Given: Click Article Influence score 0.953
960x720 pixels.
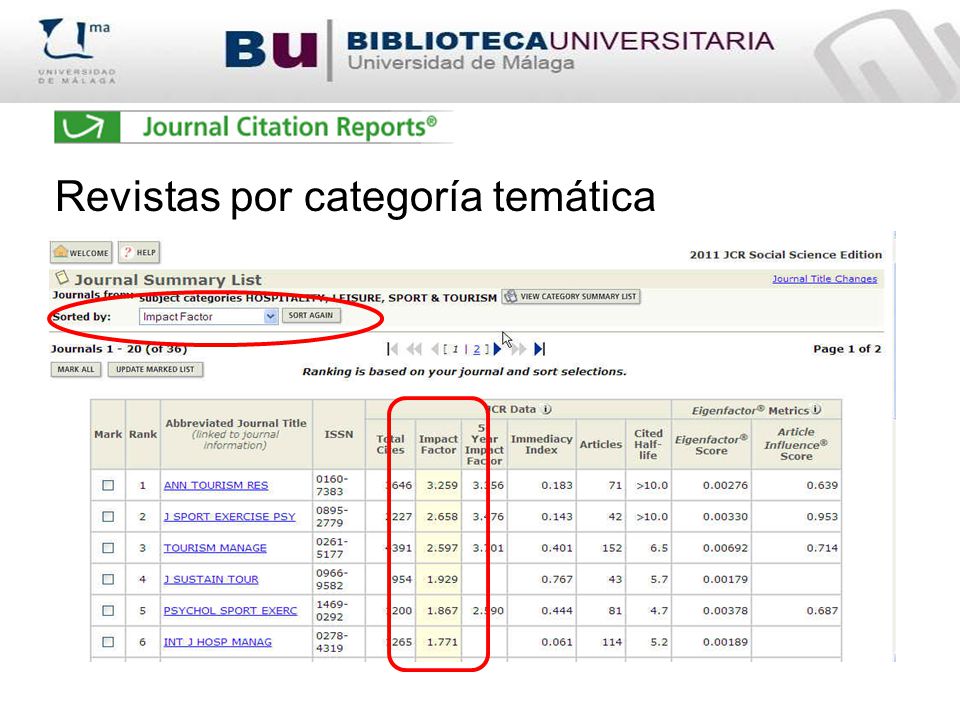Looking at the screenshot, I should [x=822, y=516].
